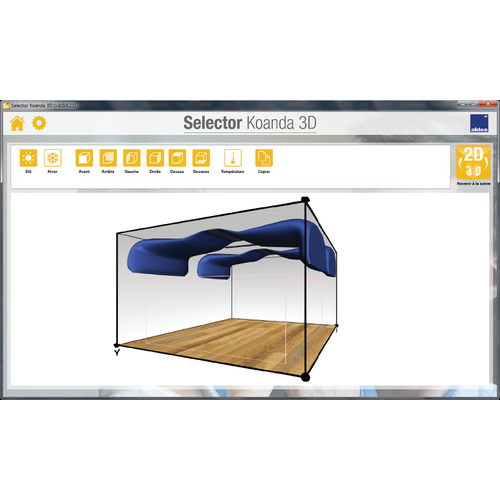Click the Copier copy icon
The height and width of the screenshot is (500, 500).
click(x=264, y=158)
